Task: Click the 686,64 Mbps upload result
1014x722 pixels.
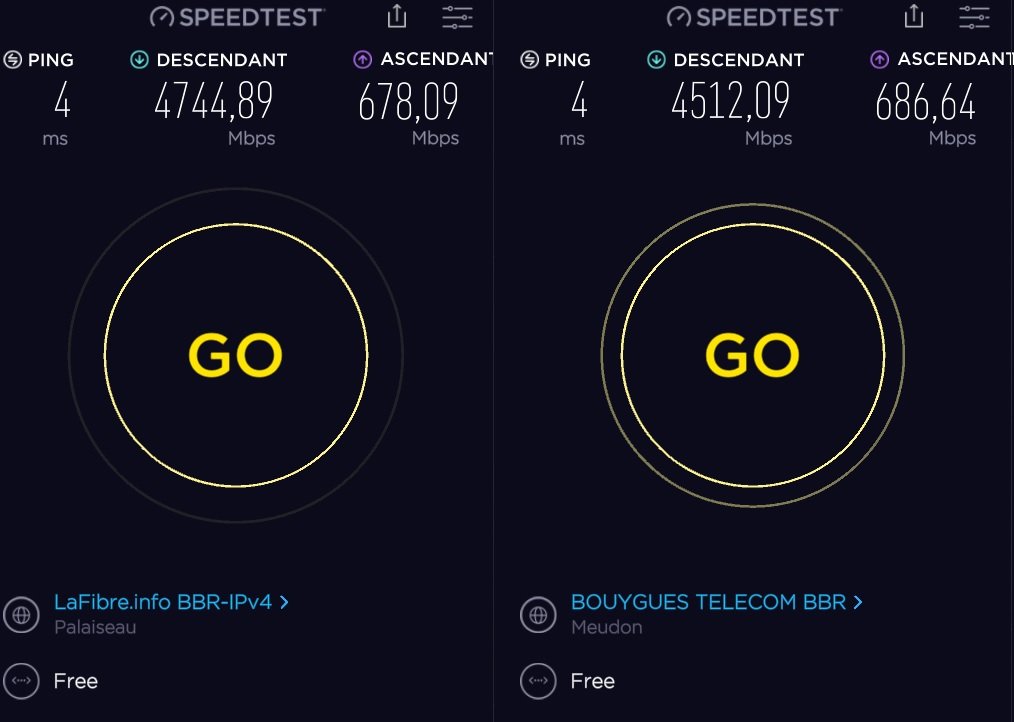Action: pos(925,102)
